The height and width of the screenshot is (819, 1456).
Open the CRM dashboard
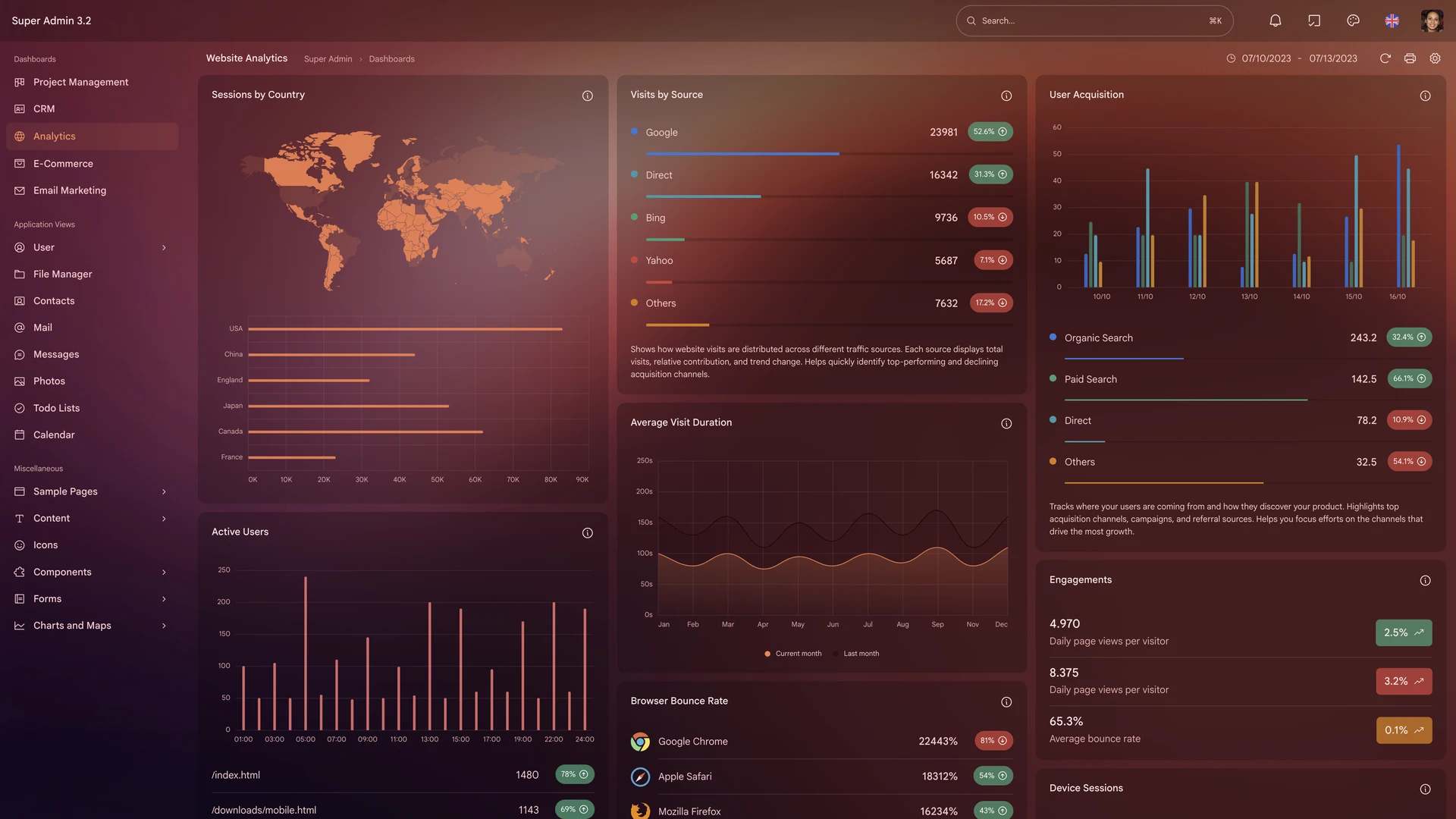92,109
